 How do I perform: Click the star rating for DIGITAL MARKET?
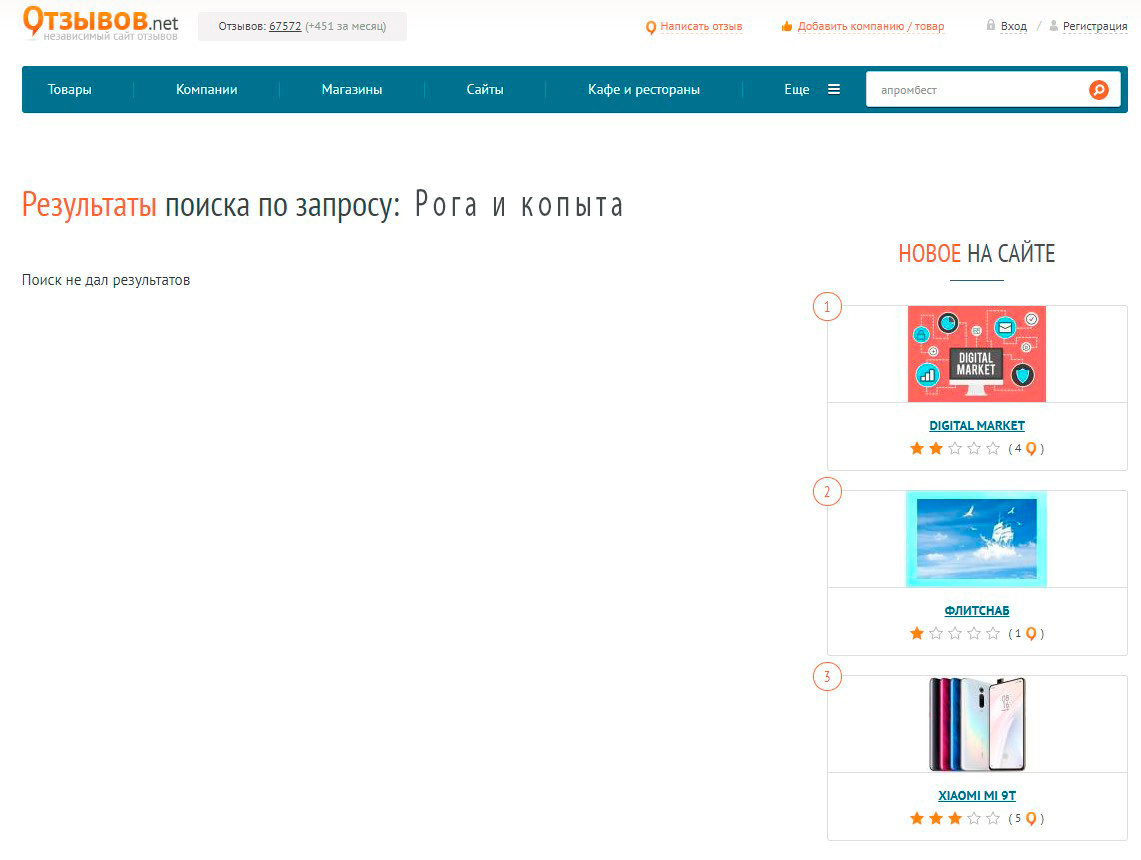[955, 448]
